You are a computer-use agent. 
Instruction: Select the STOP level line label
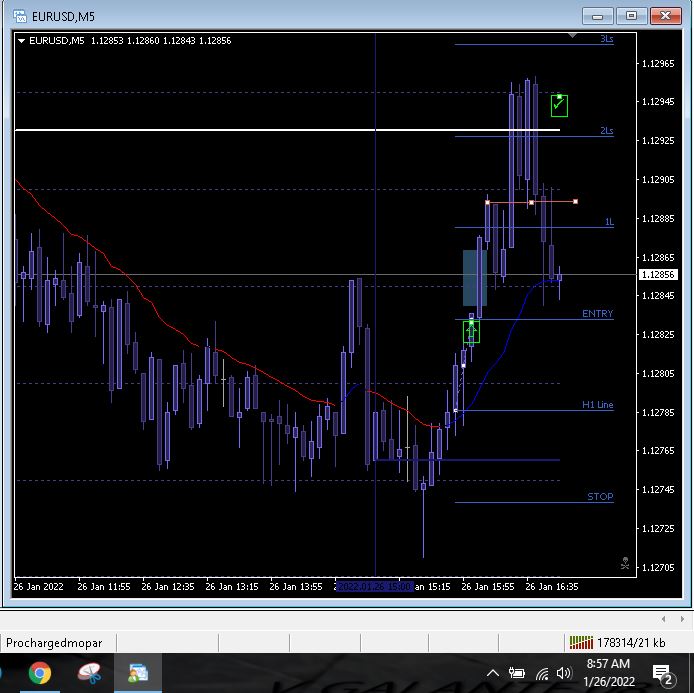[600, 497]
